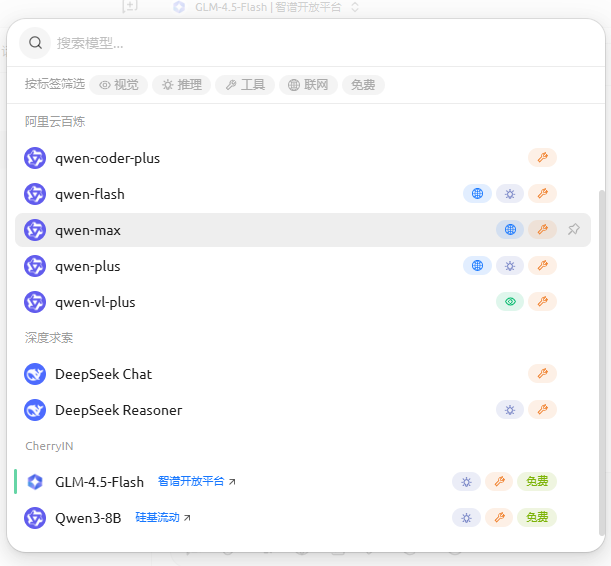The height and width of the screenshot is (566, 611).
Task: Click the free badge on Qwen3-8B
Action: (537, 517)
